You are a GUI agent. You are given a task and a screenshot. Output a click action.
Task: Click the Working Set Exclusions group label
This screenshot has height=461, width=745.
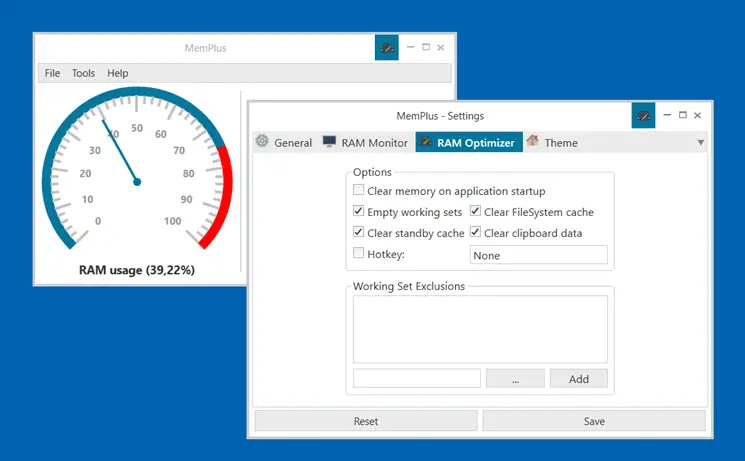click(409, 286)
